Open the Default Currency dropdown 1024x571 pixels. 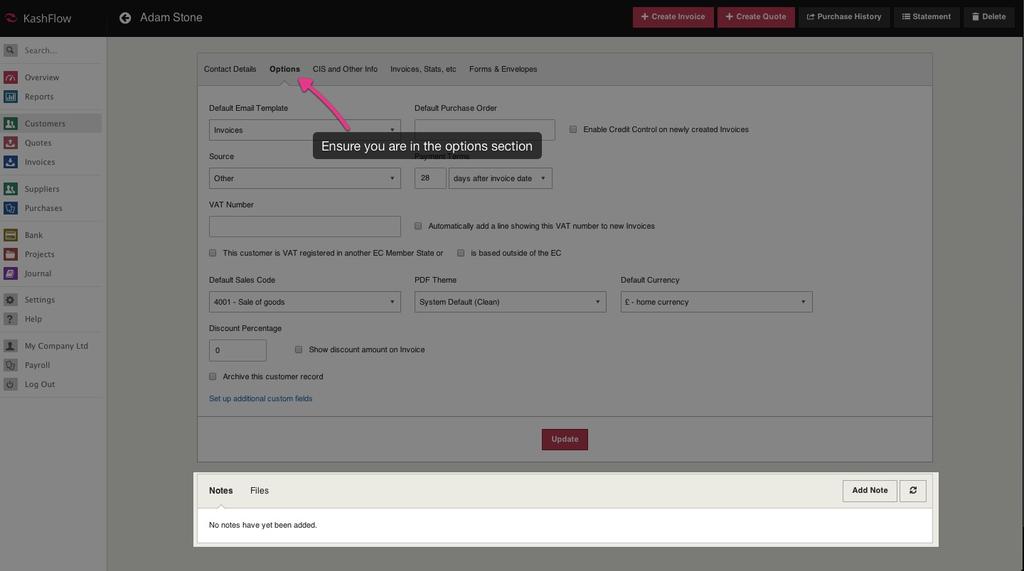(x=716, y=302)
